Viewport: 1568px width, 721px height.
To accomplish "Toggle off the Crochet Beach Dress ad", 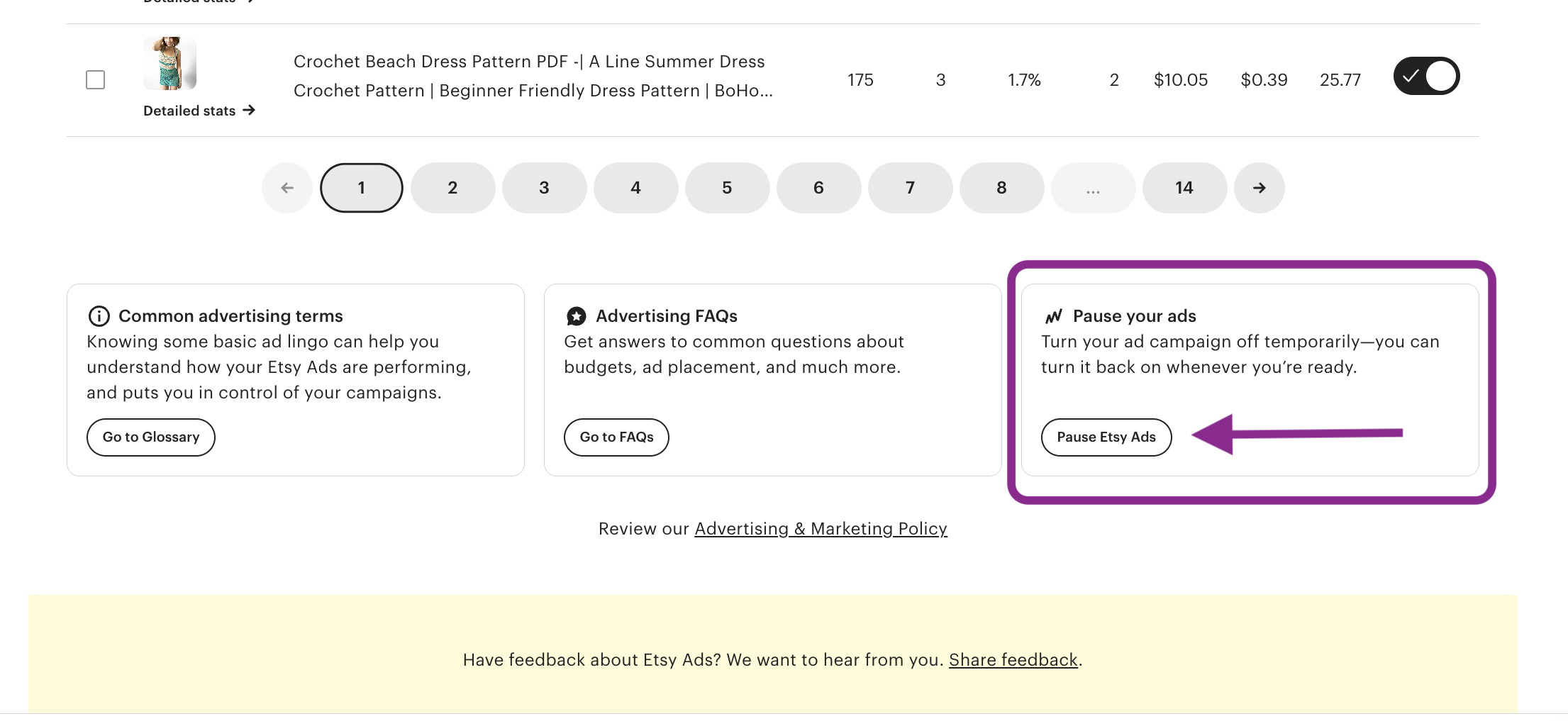I will pyautogui.click(x=1426, y=77).
